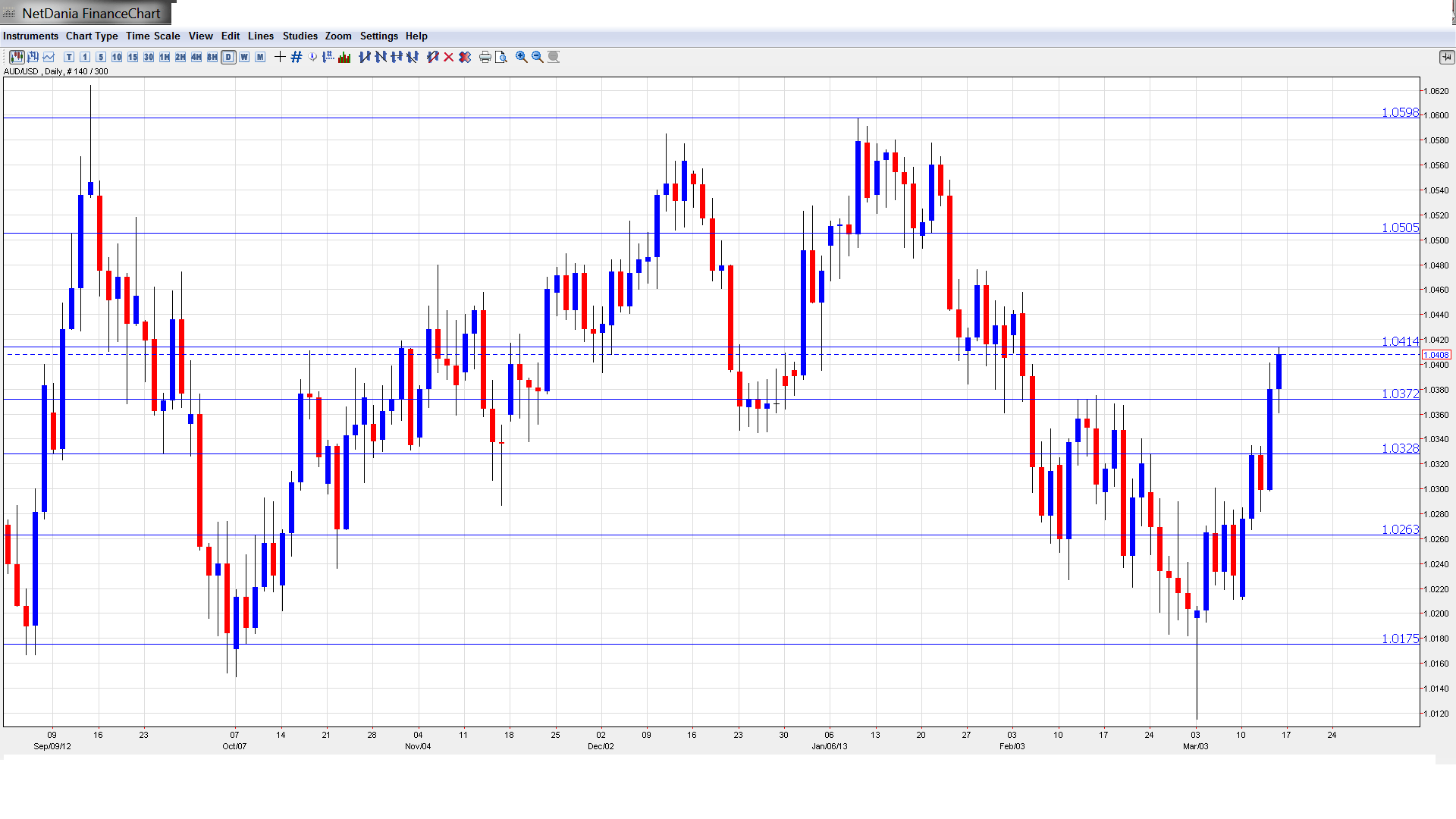This screenshot has height=819, width=1456.
Task: Toggle the chart grid hash icon
Action: click(x=297, y=57)
